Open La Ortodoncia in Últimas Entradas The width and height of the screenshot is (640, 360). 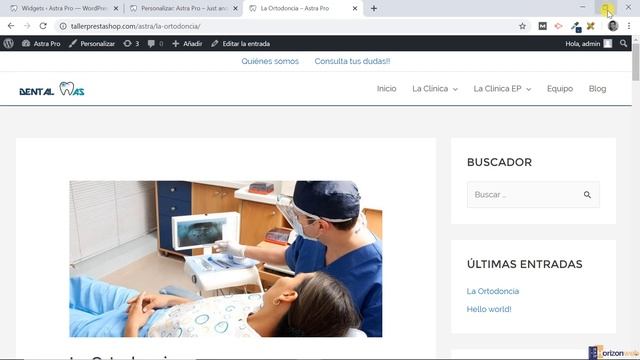click(x=493, y=291)
